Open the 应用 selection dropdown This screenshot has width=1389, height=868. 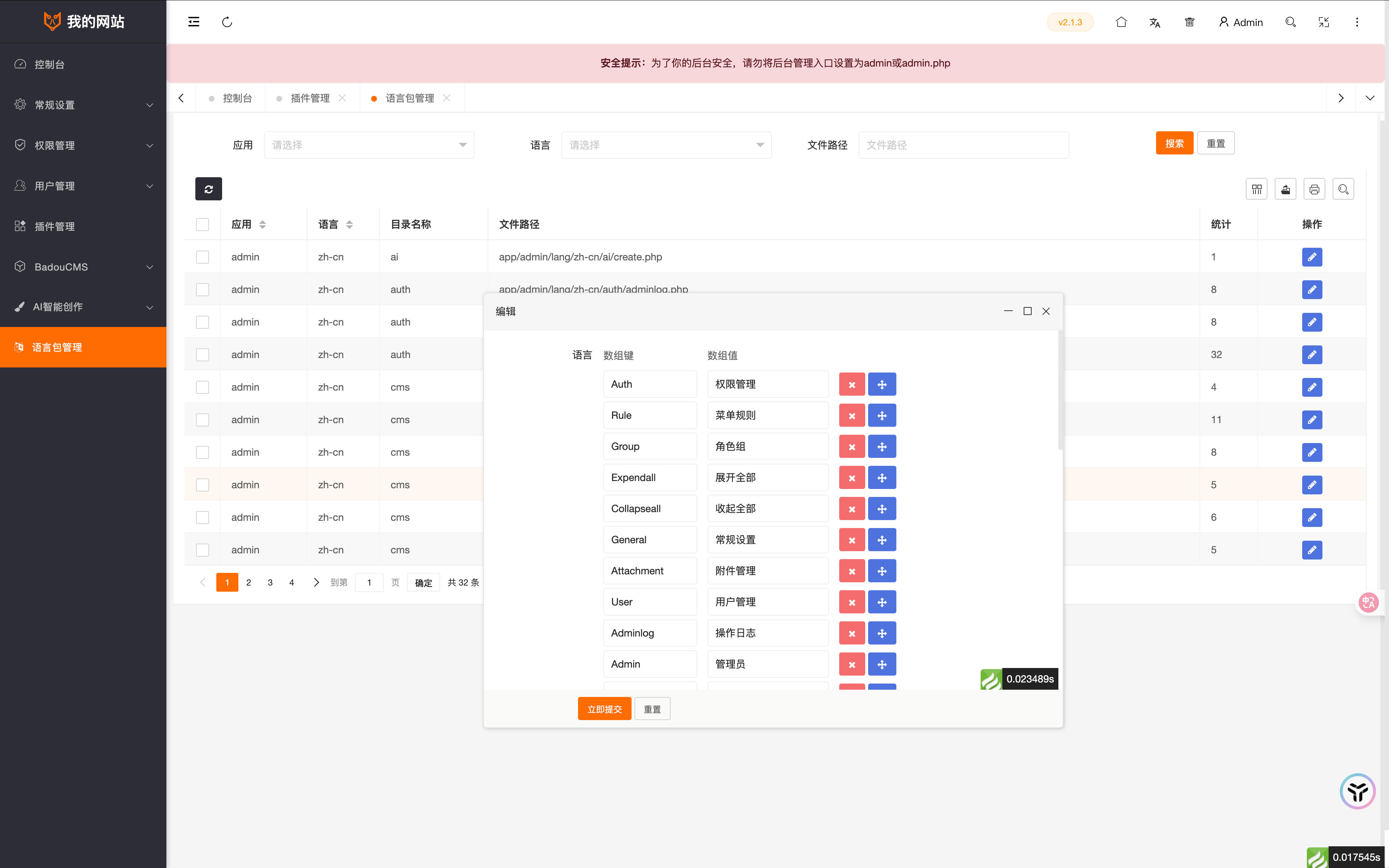(369, 145)
